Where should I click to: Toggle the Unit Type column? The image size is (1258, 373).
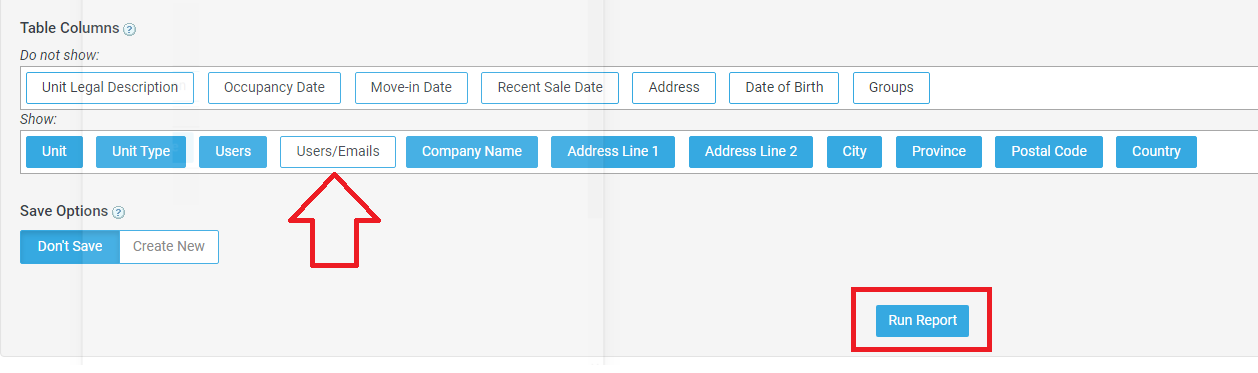(x=141, y=151)
